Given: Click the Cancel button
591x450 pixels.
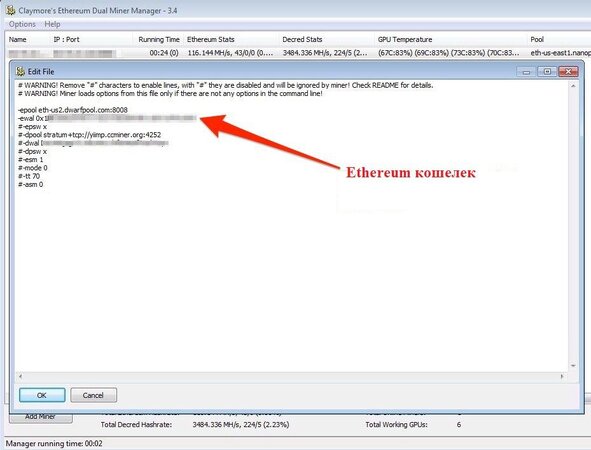Looking at the screenshot, I should pos(93,395).
